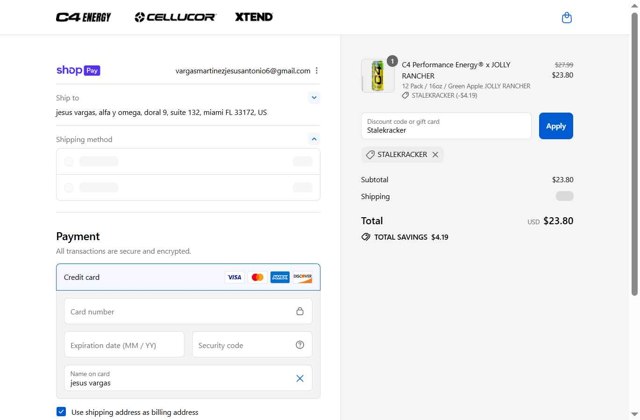Click the discount tag icon under product variant
640x420 pixels.
click(405, 95)
